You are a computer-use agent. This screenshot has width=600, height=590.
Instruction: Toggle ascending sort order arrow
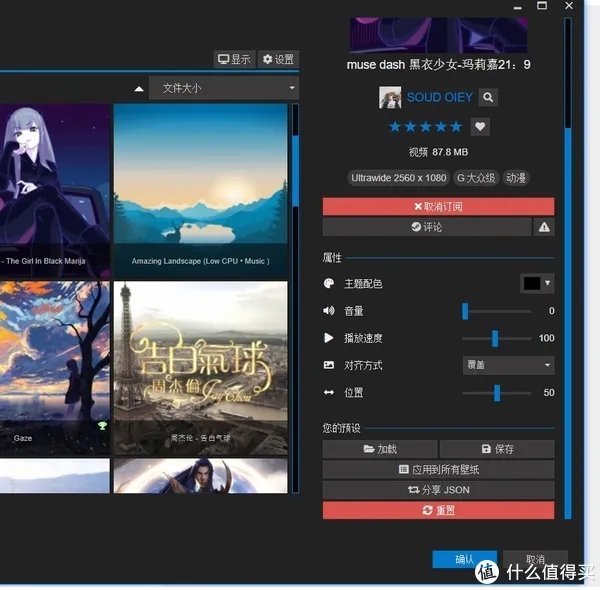point(139,89)
